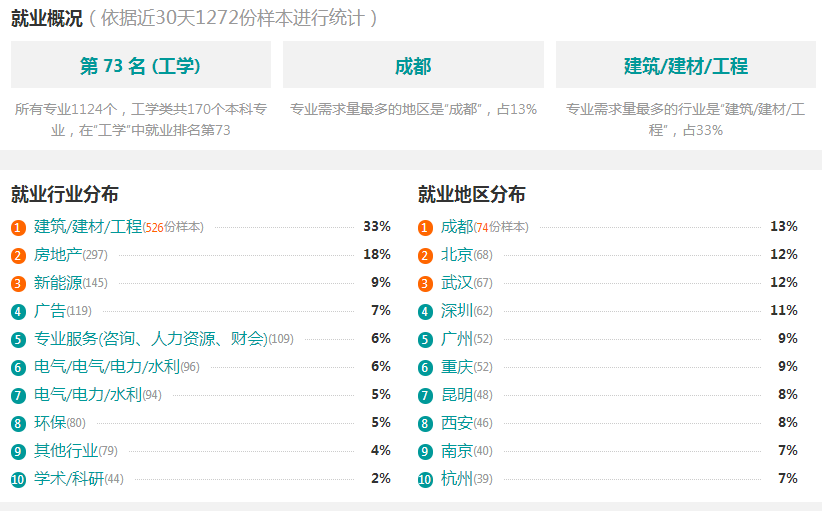The height and width of the screenshot is (511, 822).
Task: Click rank badge 2 beside 房地产
Action: tap(18, 256)
